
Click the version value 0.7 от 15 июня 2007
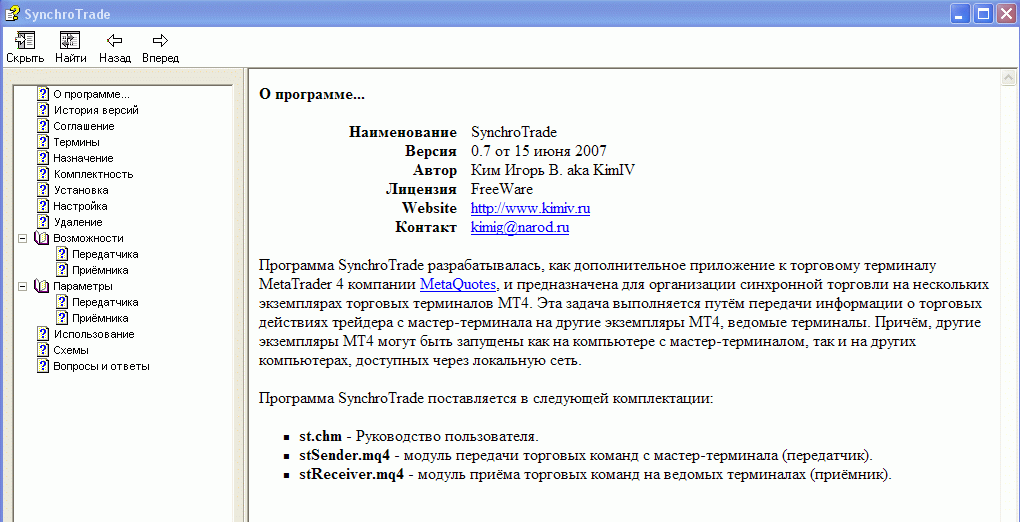pyautogui.click(x=539, y=152)
